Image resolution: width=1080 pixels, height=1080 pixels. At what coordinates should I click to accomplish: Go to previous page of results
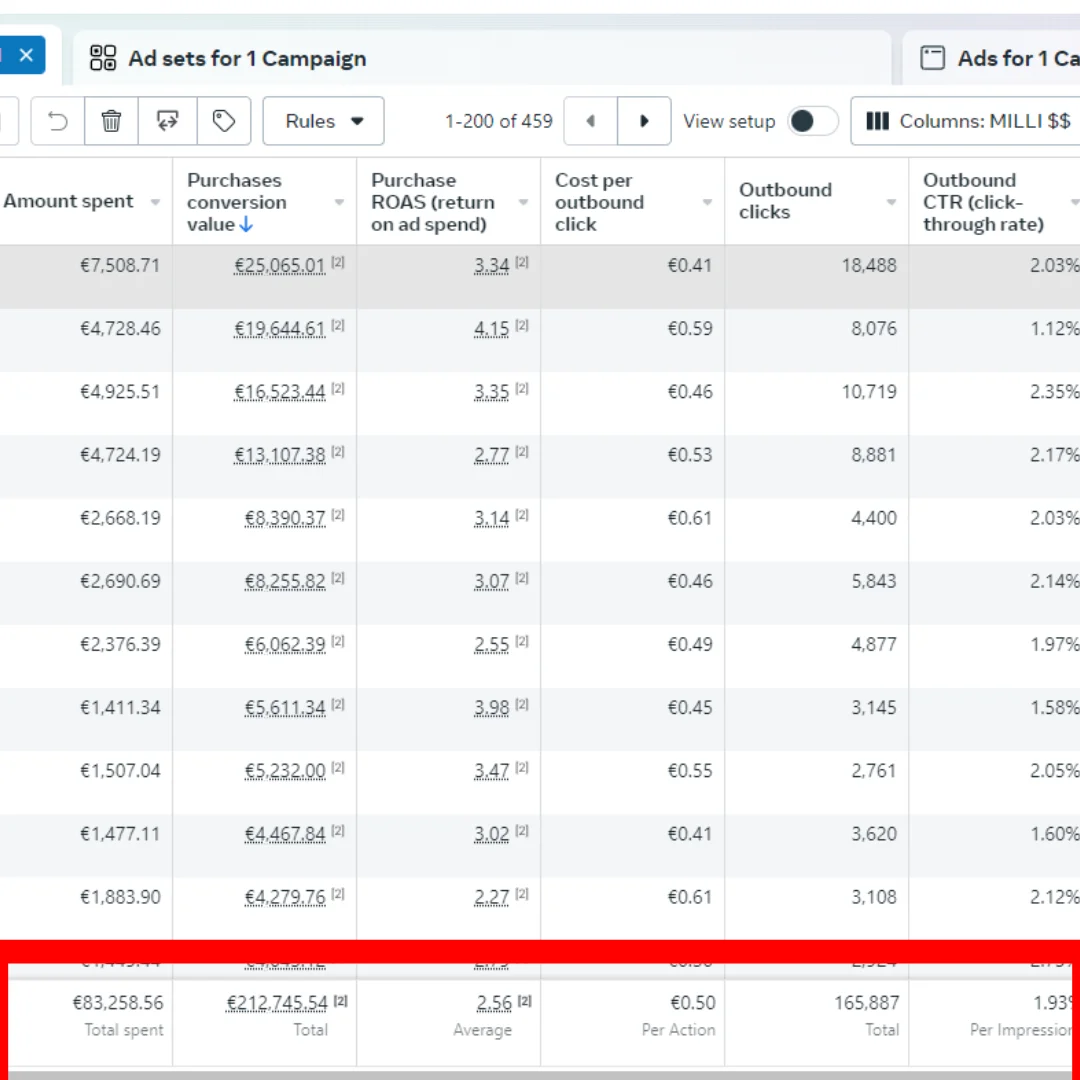pyautogui.click(x=591, y=121)
